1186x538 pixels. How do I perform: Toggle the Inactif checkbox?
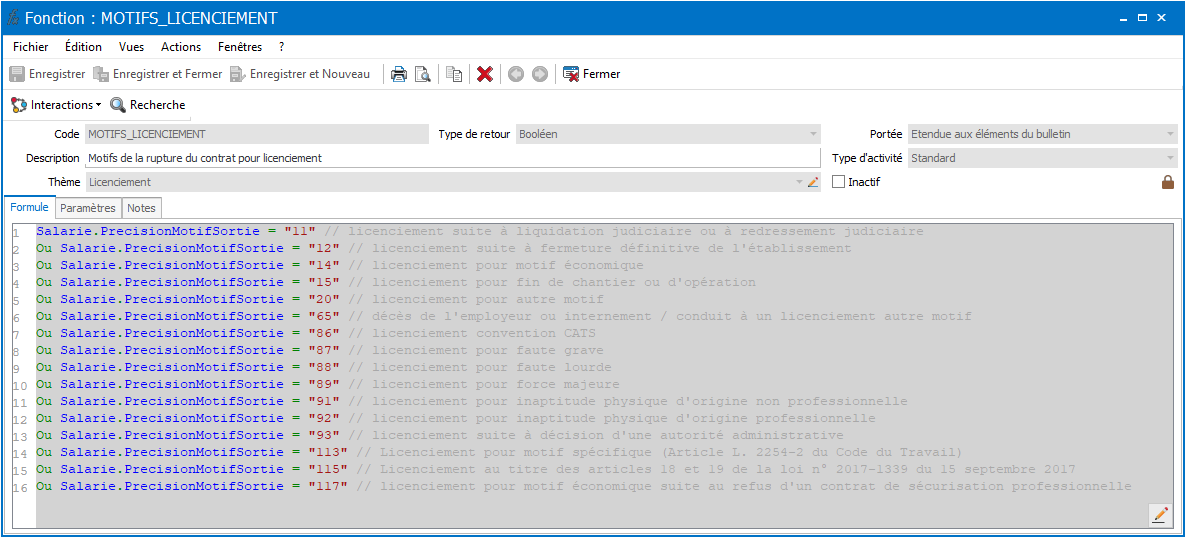tap(838, 182)
